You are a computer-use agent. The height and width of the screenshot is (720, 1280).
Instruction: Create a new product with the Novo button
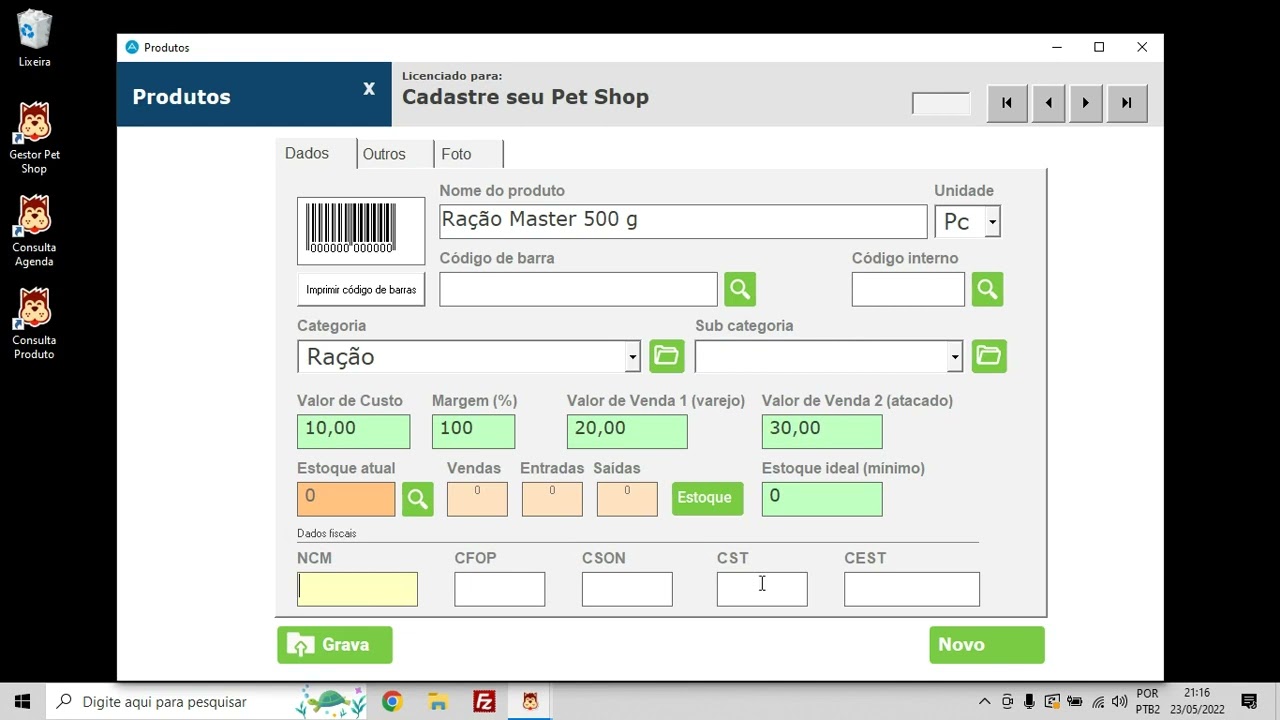click(987, 645)
